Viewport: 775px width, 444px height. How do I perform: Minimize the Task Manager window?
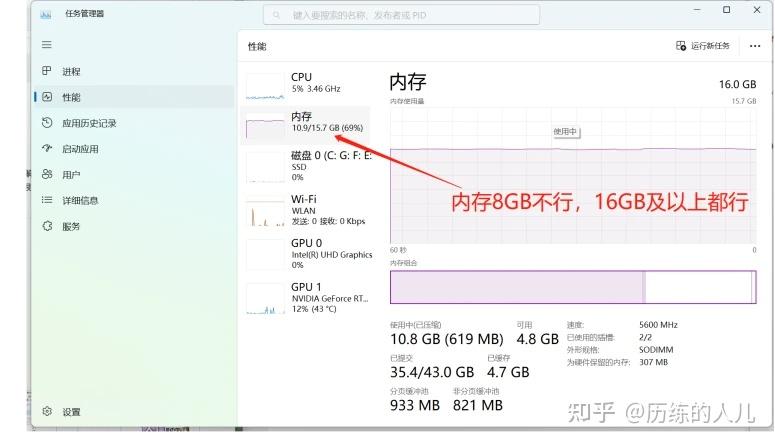[697, 10]
